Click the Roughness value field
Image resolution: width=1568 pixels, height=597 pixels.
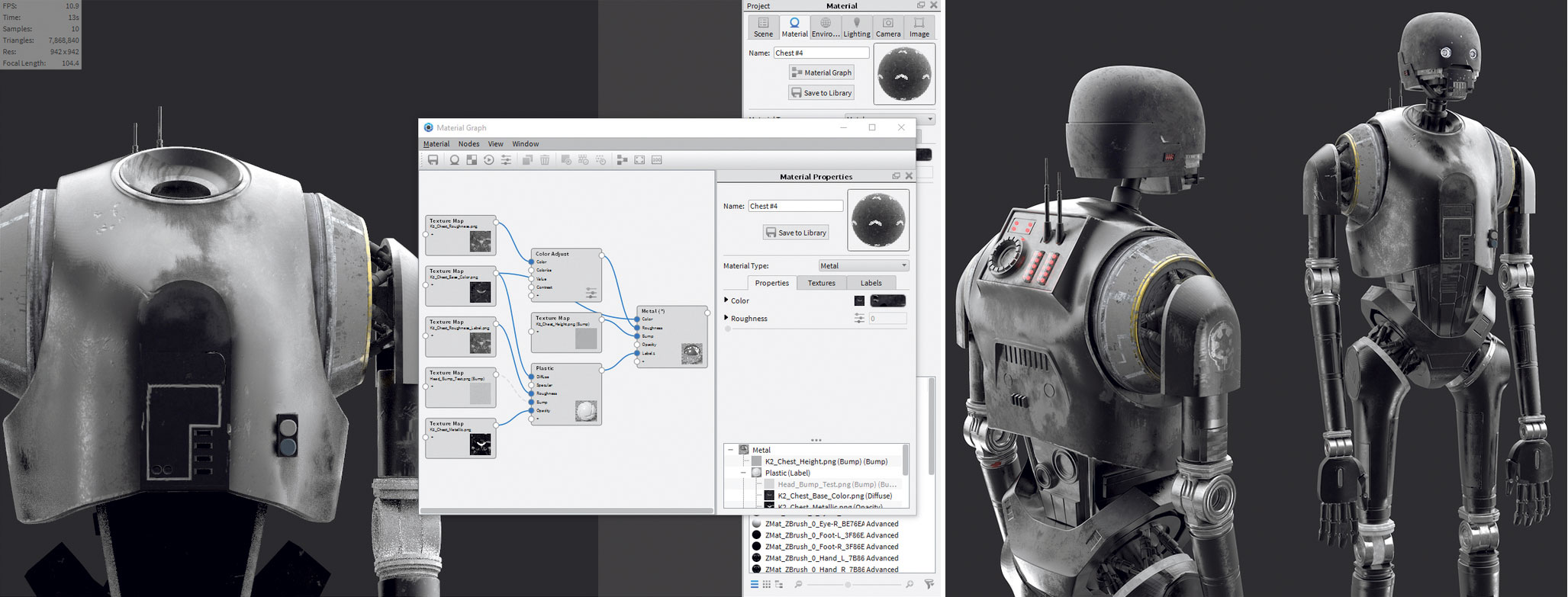[887, 319]
